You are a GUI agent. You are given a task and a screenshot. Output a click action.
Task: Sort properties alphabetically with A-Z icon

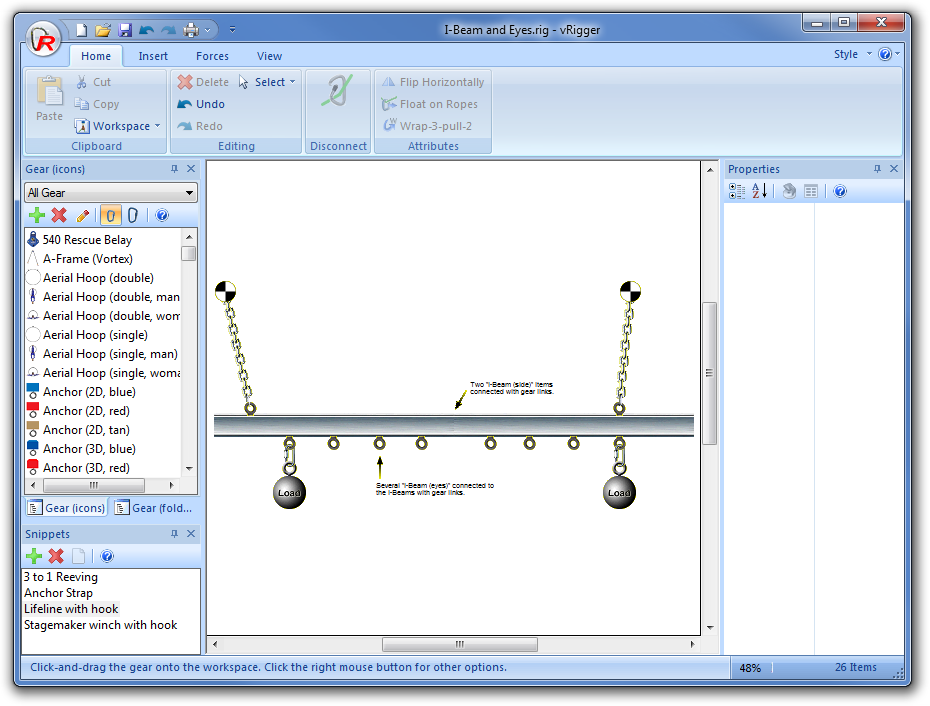760,191
